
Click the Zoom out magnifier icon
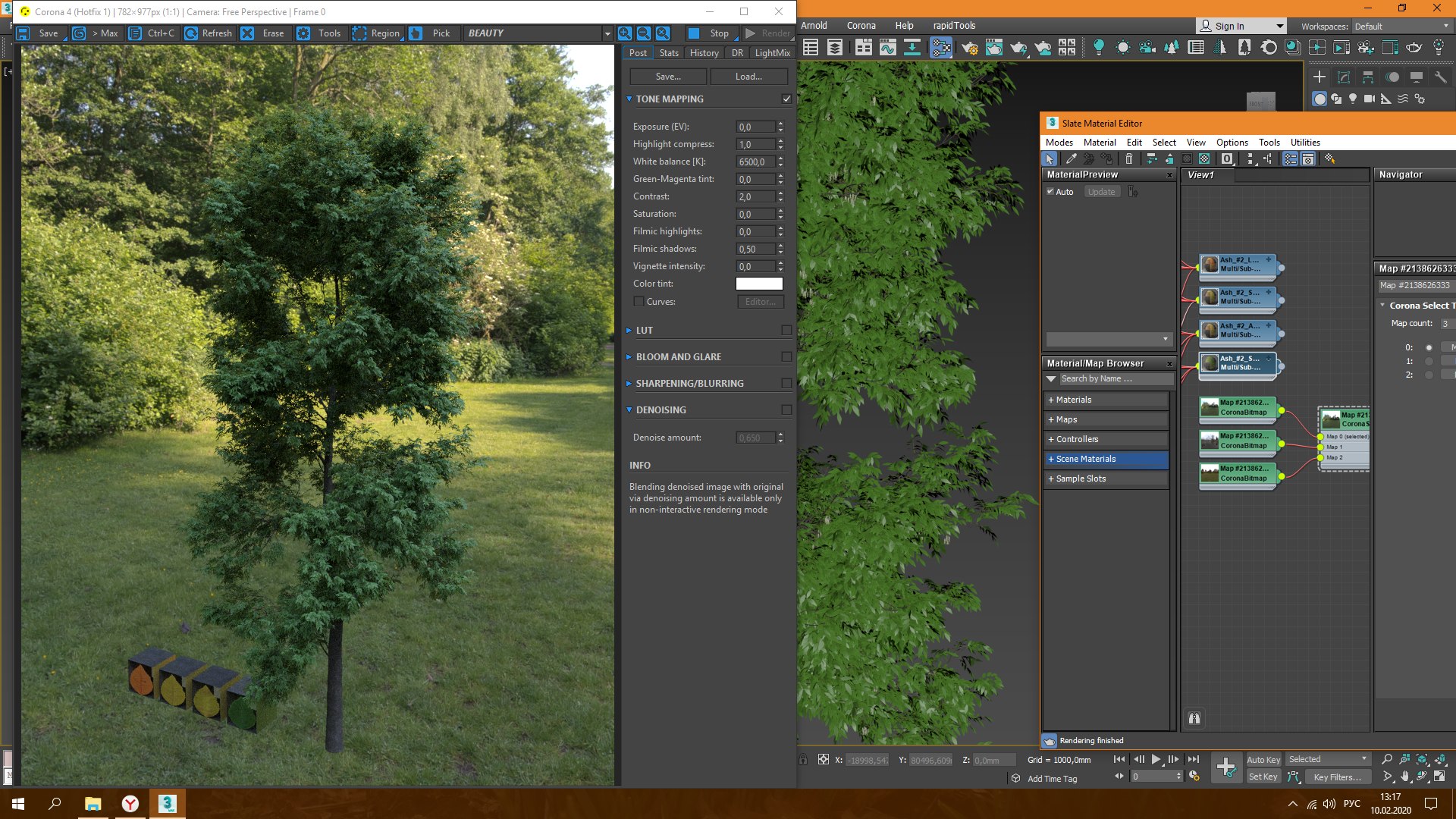click(x=643, y=33)
